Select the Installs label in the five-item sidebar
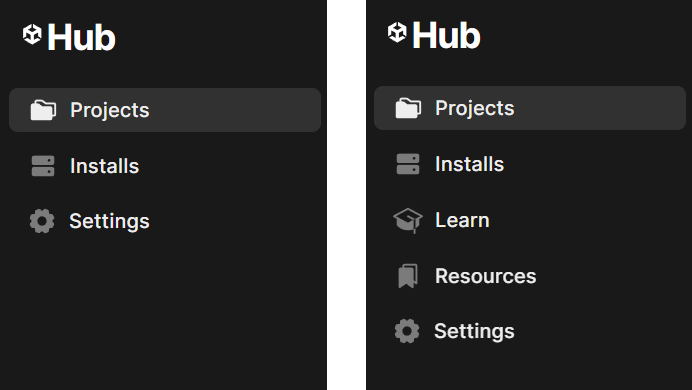This screenshot has width=692, height=390. (470, 164)
